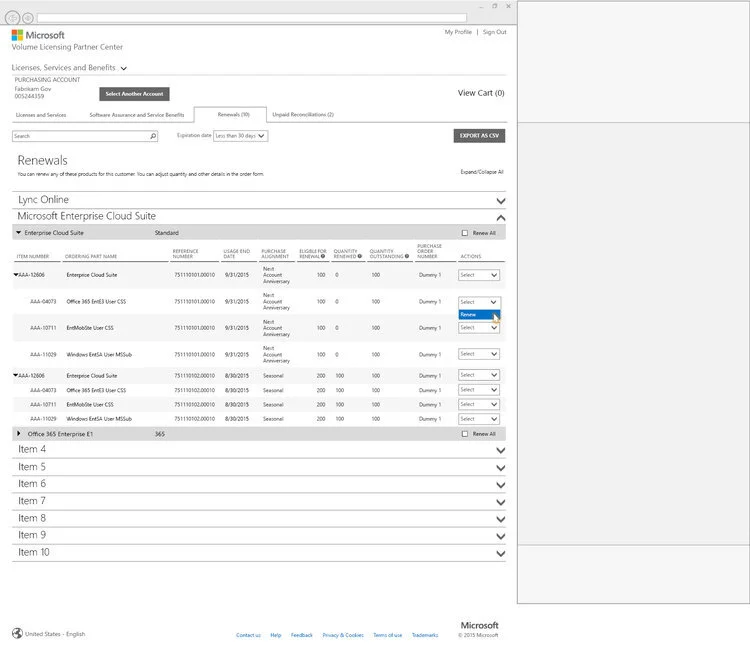750x668 pixels.
Task: Click the browser address bar
Action: click(252, 18)
